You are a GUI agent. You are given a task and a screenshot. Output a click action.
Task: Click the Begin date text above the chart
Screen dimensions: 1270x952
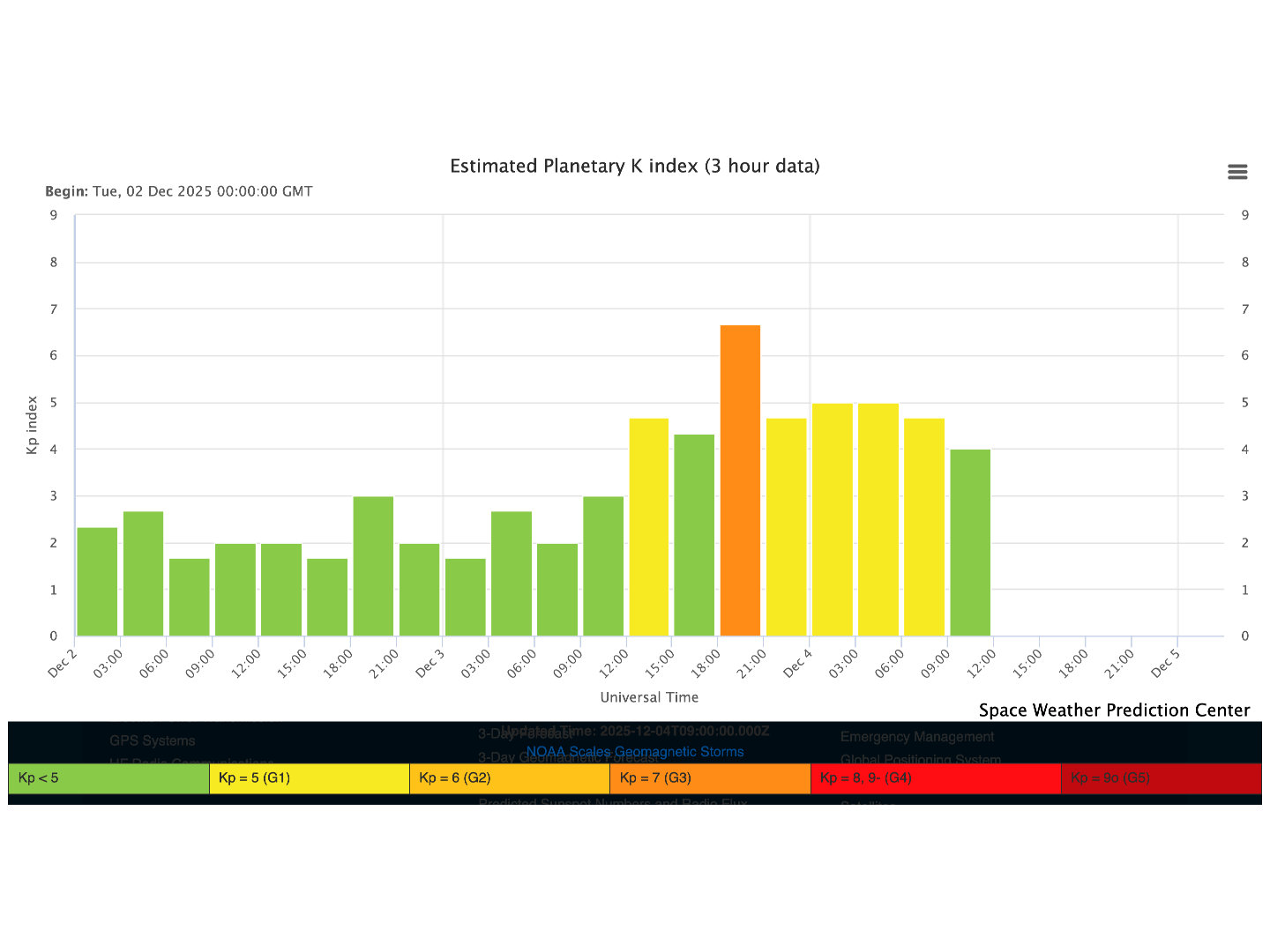pyautogui.click(x=179, y=191)
